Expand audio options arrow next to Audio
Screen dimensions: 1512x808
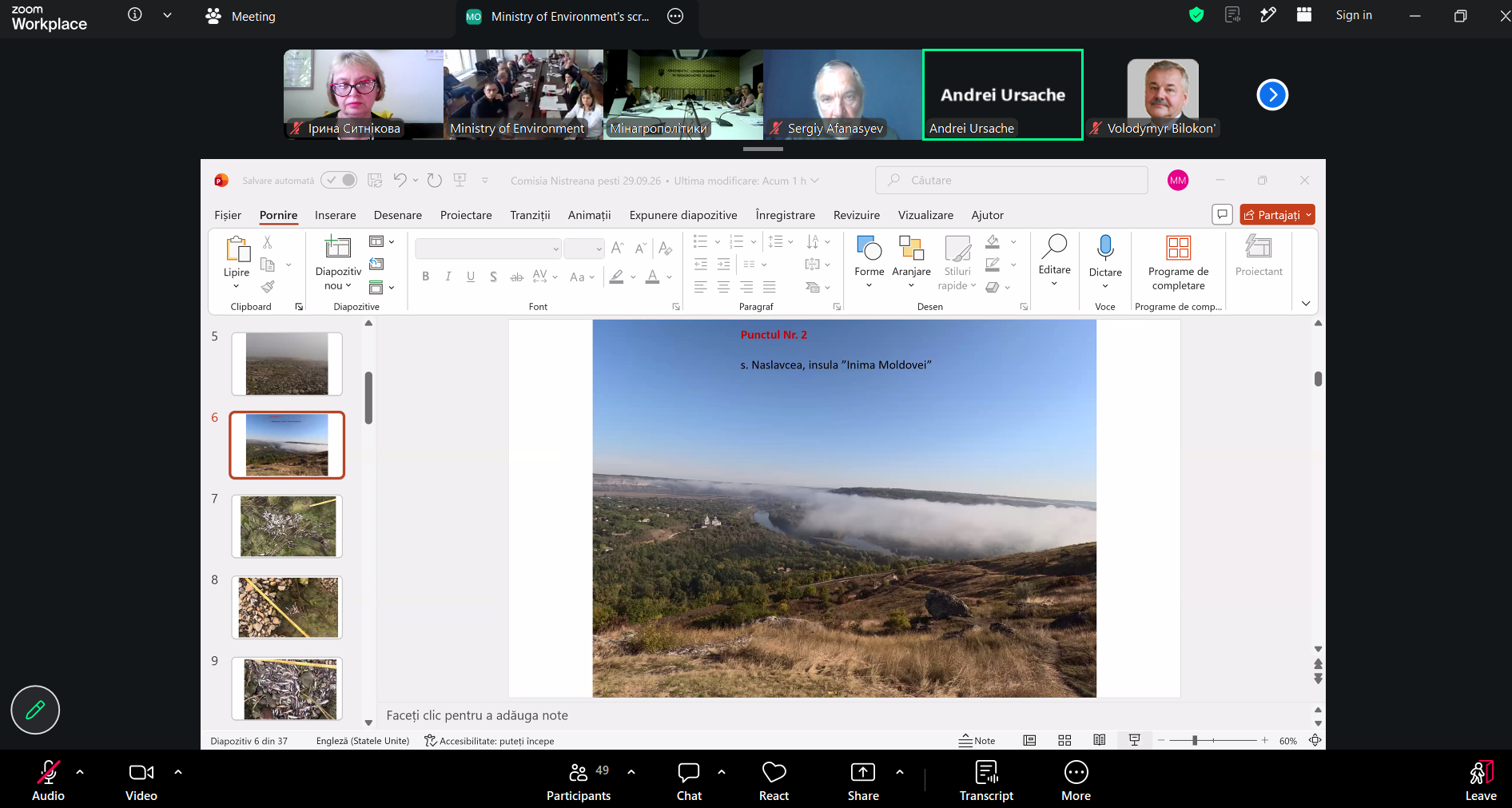(80, 772)
